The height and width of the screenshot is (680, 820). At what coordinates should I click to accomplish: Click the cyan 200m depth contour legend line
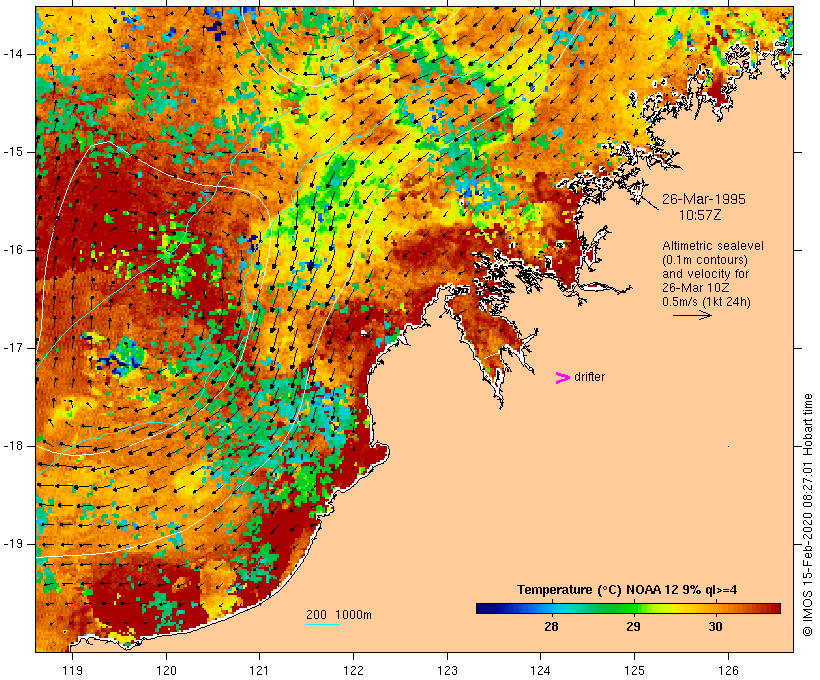[x=323, y=624]
